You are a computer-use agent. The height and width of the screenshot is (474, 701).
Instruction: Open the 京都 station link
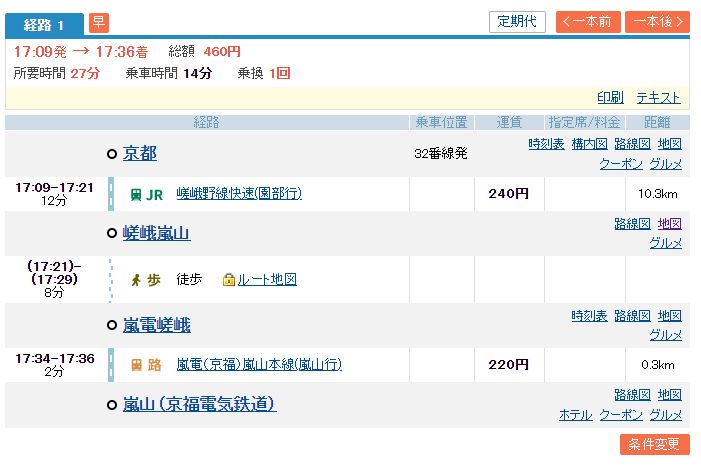140,154
